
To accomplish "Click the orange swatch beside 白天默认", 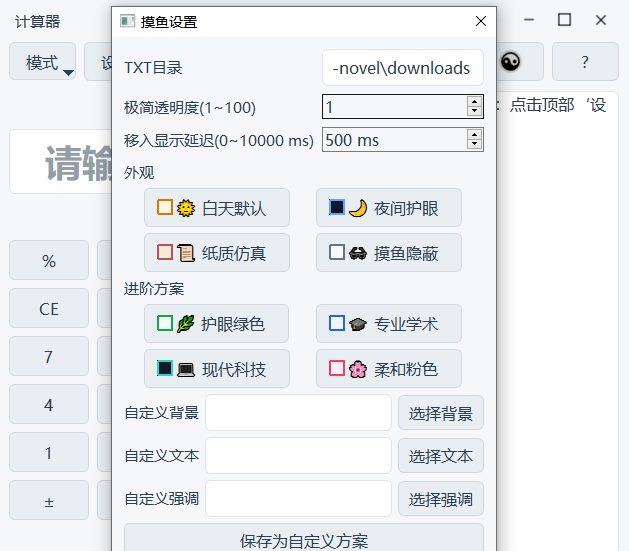I will 165,207.
